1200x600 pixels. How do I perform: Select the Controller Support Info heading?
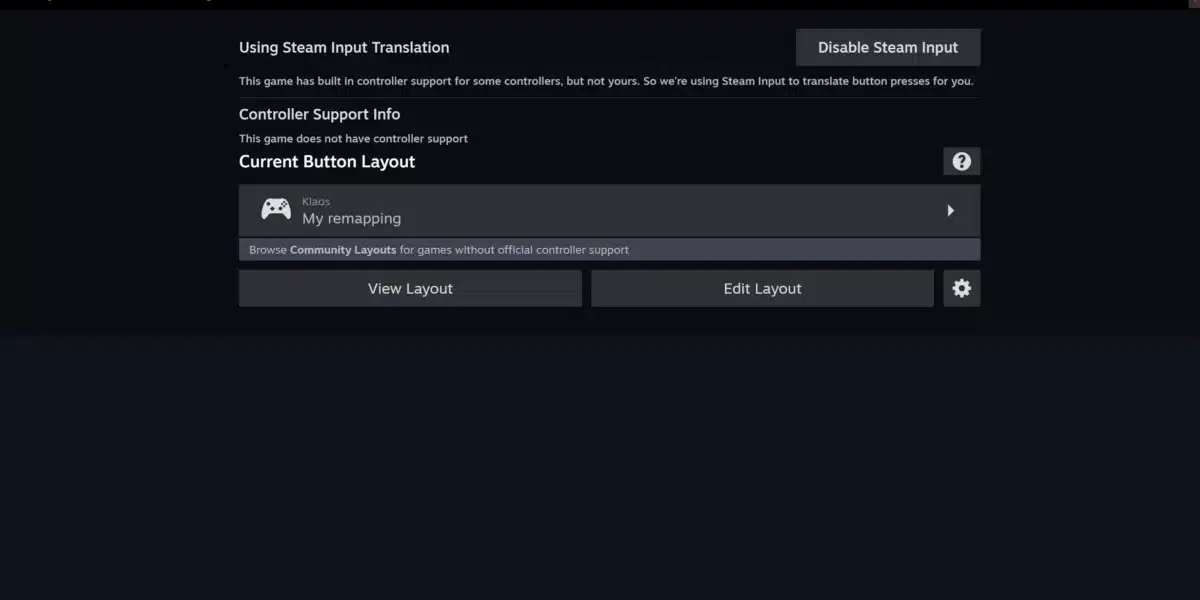[319, 114]
